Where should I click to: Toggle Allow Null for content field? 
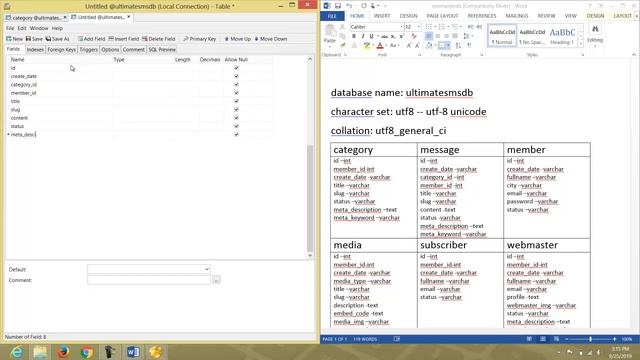pos(236,118)
